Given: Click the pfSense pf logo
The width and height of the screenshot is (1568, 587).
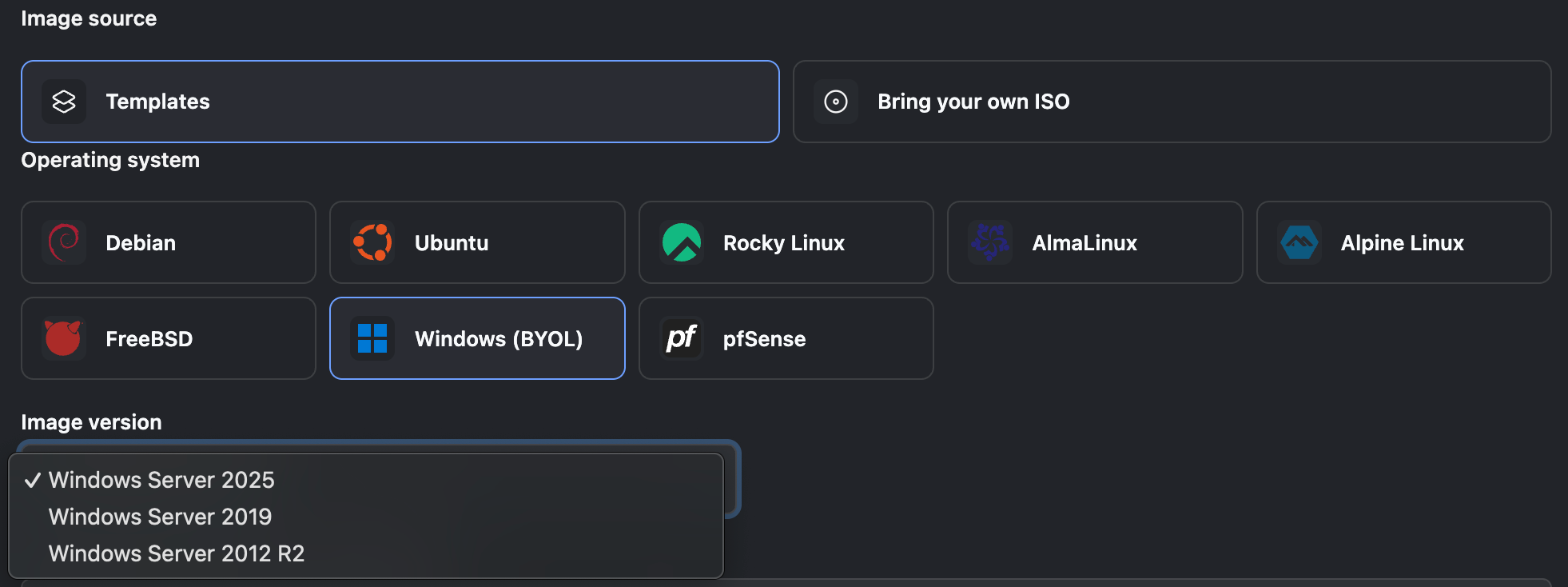Looking at the screenshot, I should pos(682,338).
